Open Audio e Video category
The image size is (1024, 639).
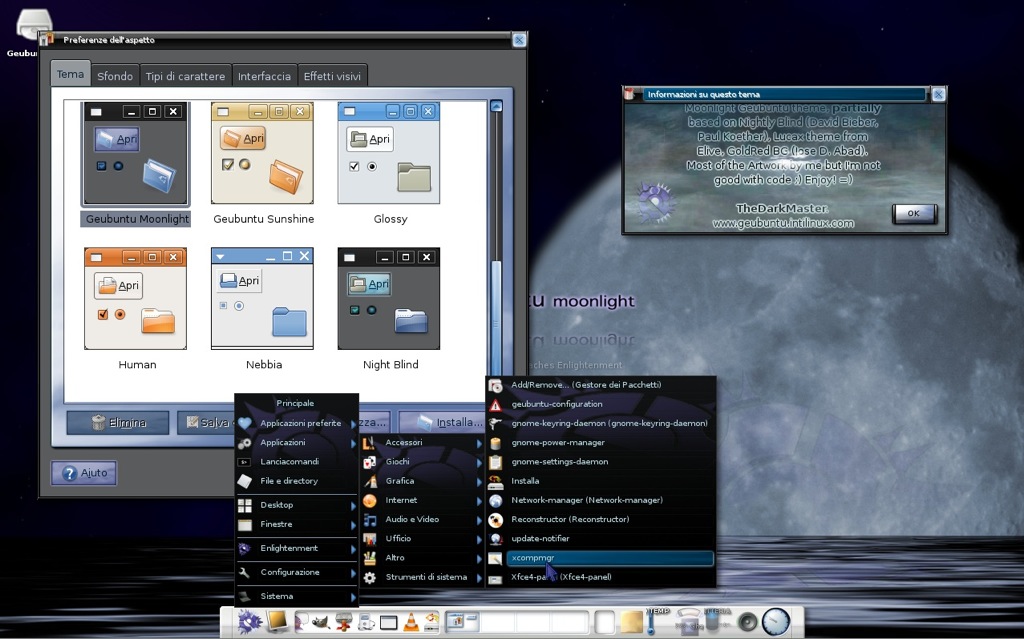click(x=423, y=519)
